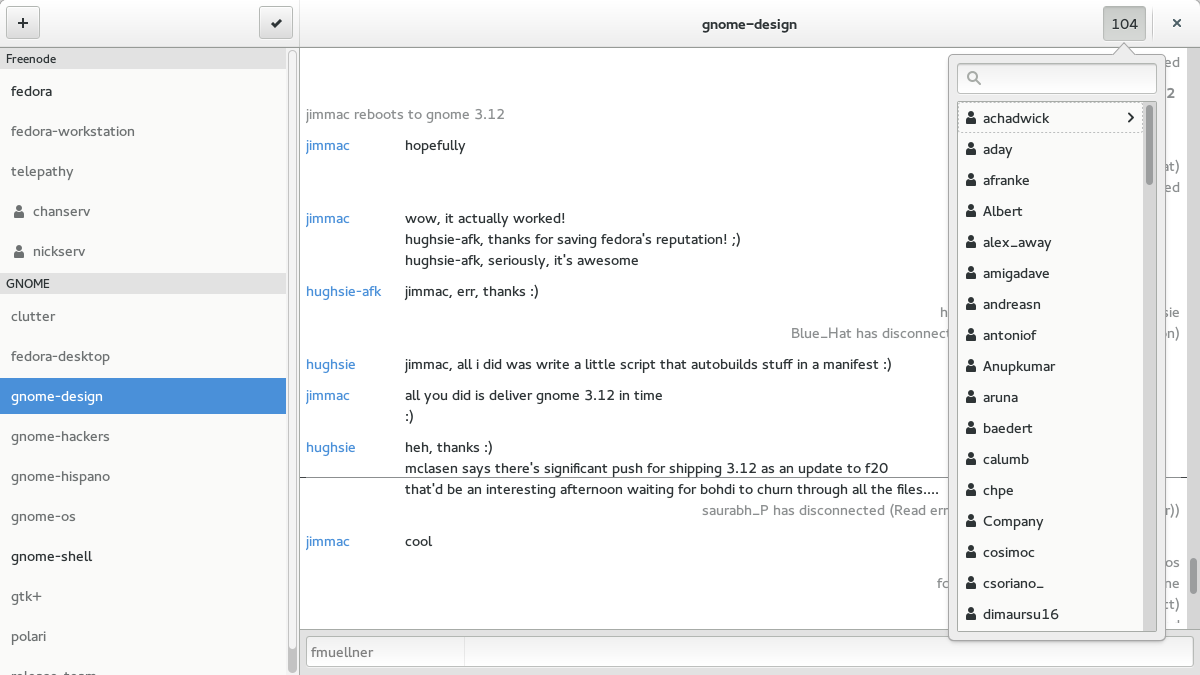Open the gnome-hackers room
This screenshot has width=1200, height=675.
143,436
